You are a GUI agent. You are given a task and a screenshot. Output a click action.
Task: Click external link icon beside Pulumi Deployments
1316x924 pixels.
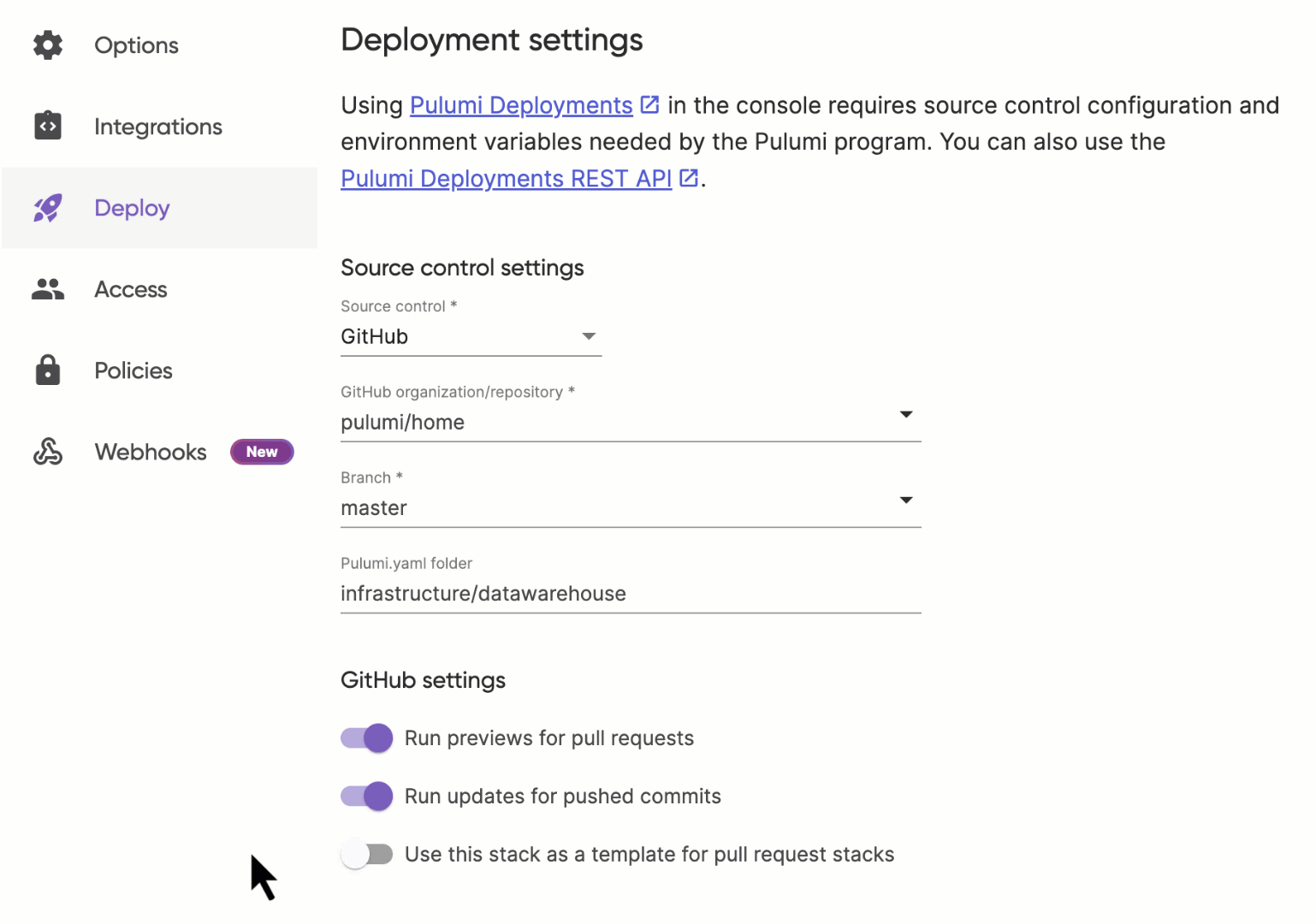649,105
